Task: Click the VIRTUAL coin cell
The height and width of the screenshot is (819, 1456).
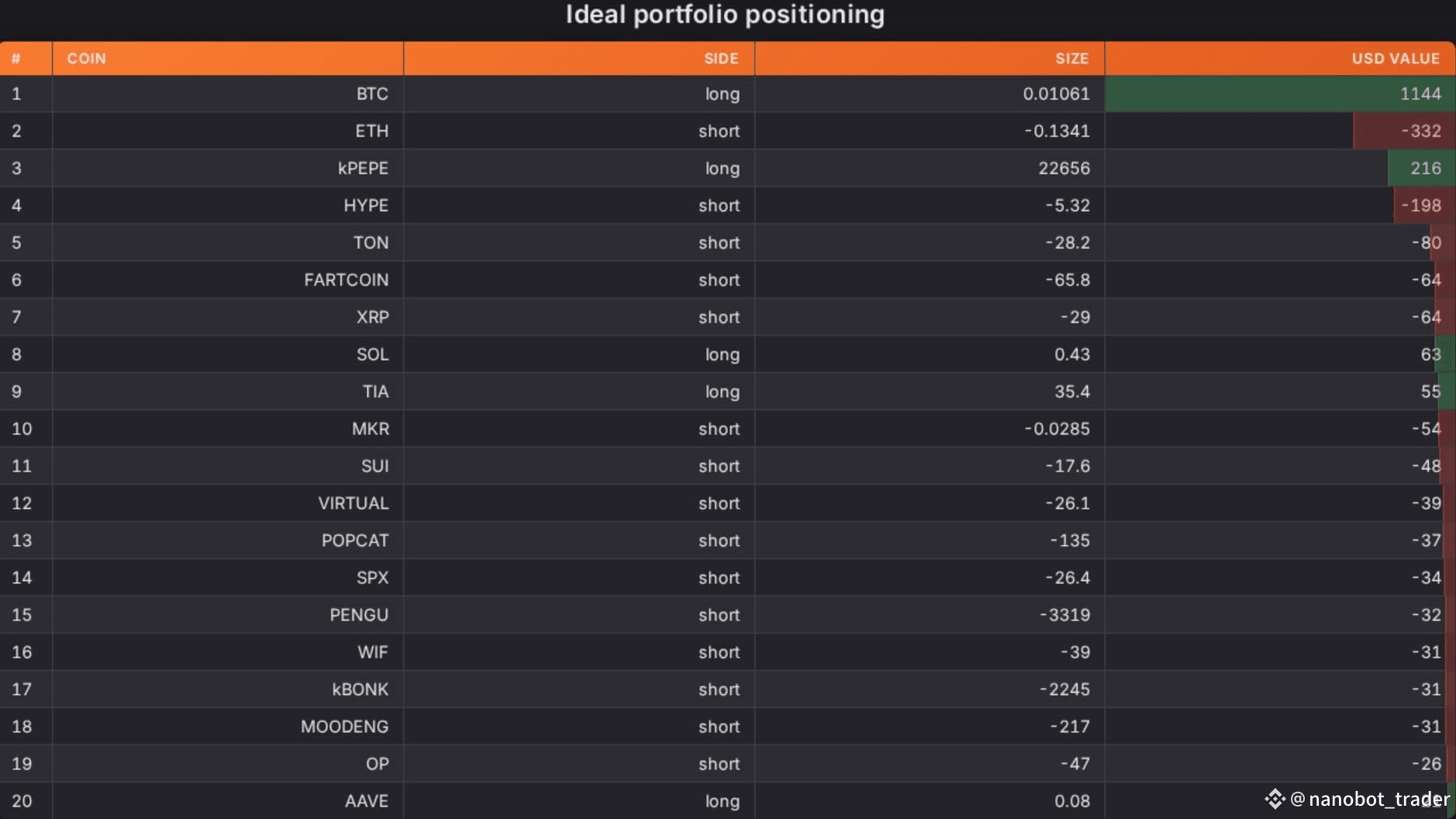Action: pyautogui.click(x=228, y=503)
